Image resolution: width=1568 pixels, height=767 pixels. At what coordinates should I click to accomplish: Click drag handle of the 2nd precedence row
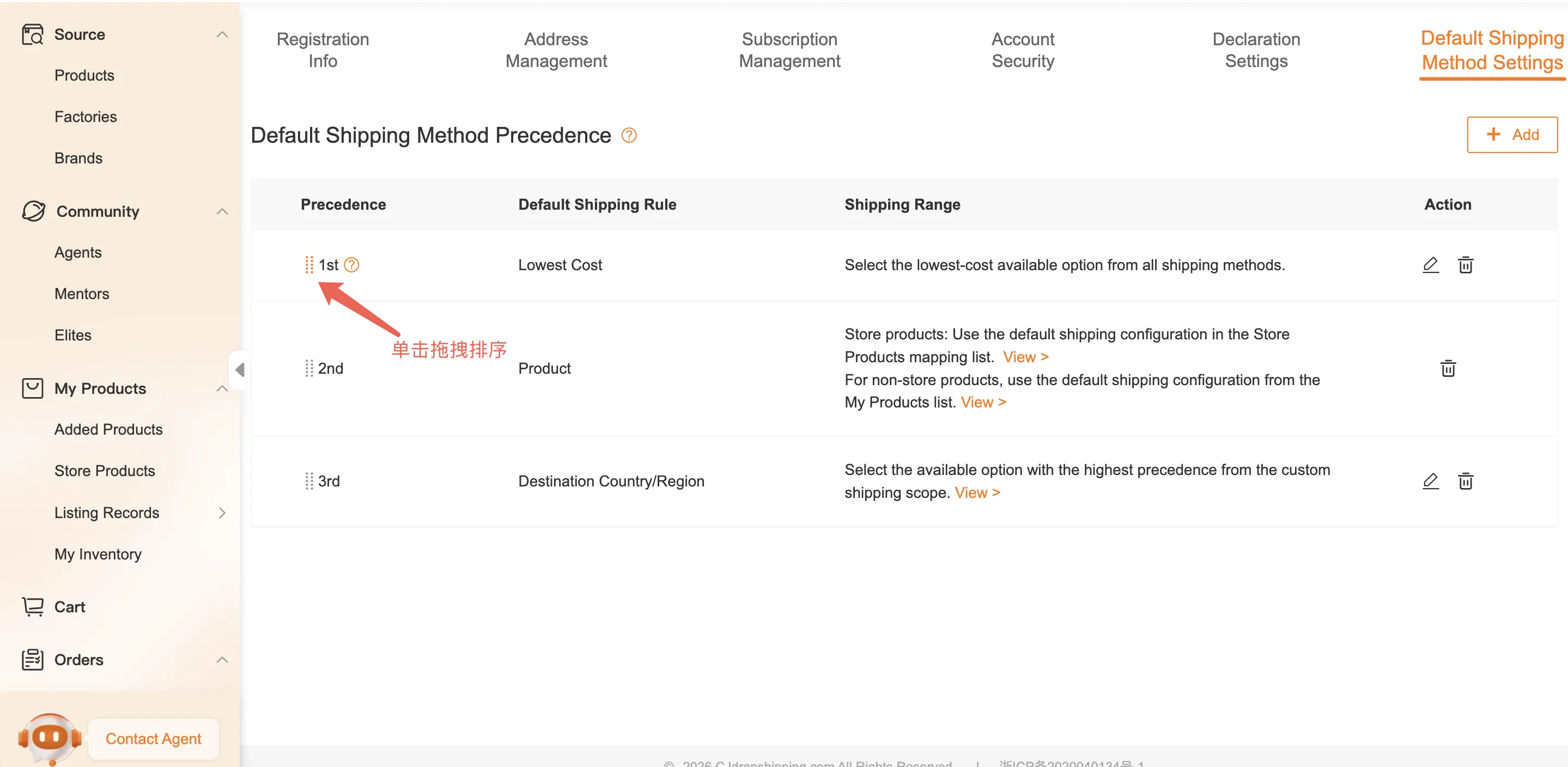coord(308,368)
